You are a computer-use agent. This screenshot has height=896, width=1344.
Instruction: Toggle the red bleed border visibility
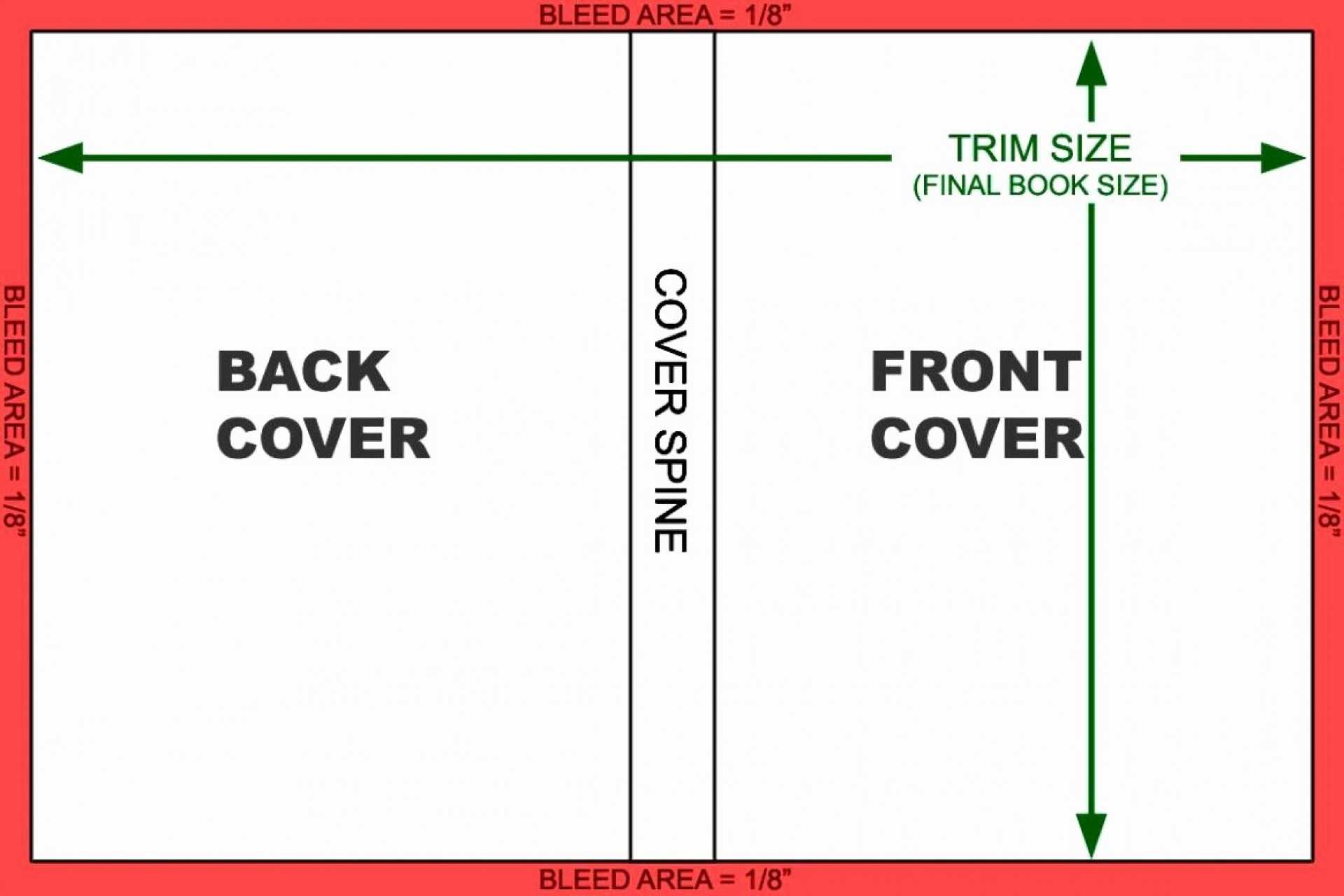672,12
